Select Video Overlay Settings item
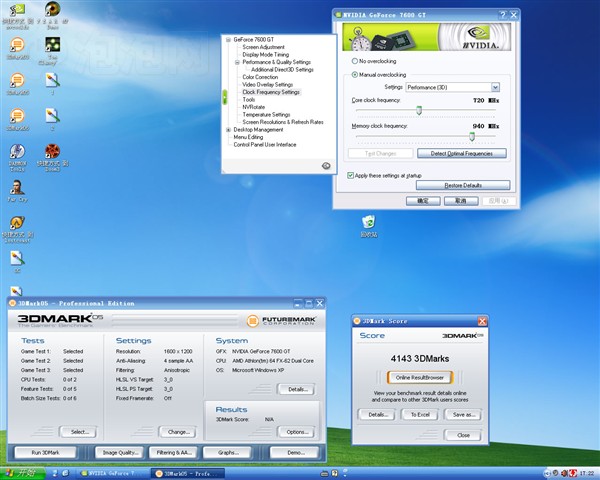Viewport: 600px width, 480px height. [x=267, y=85]
